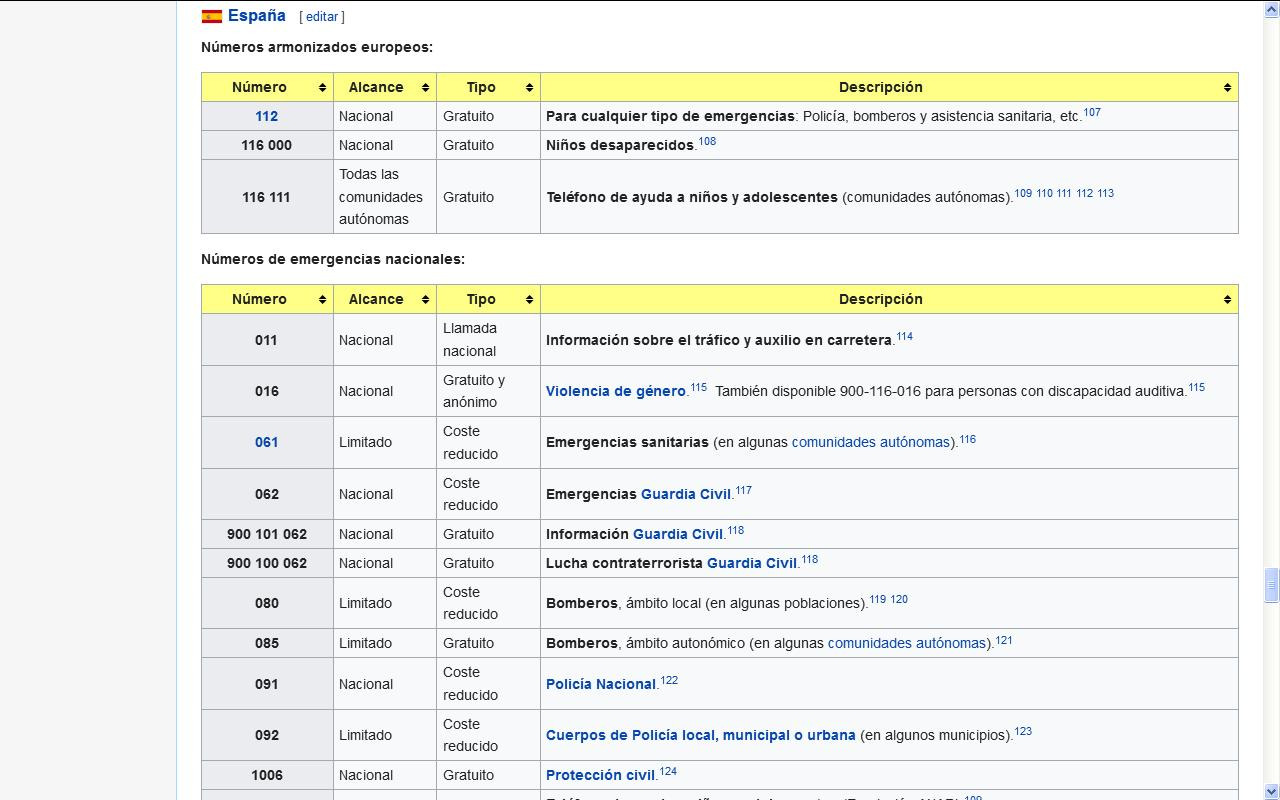Click reference 113 in the 116 111 row
This screenshot has height=800, width=1280.
click(1105, 193)
